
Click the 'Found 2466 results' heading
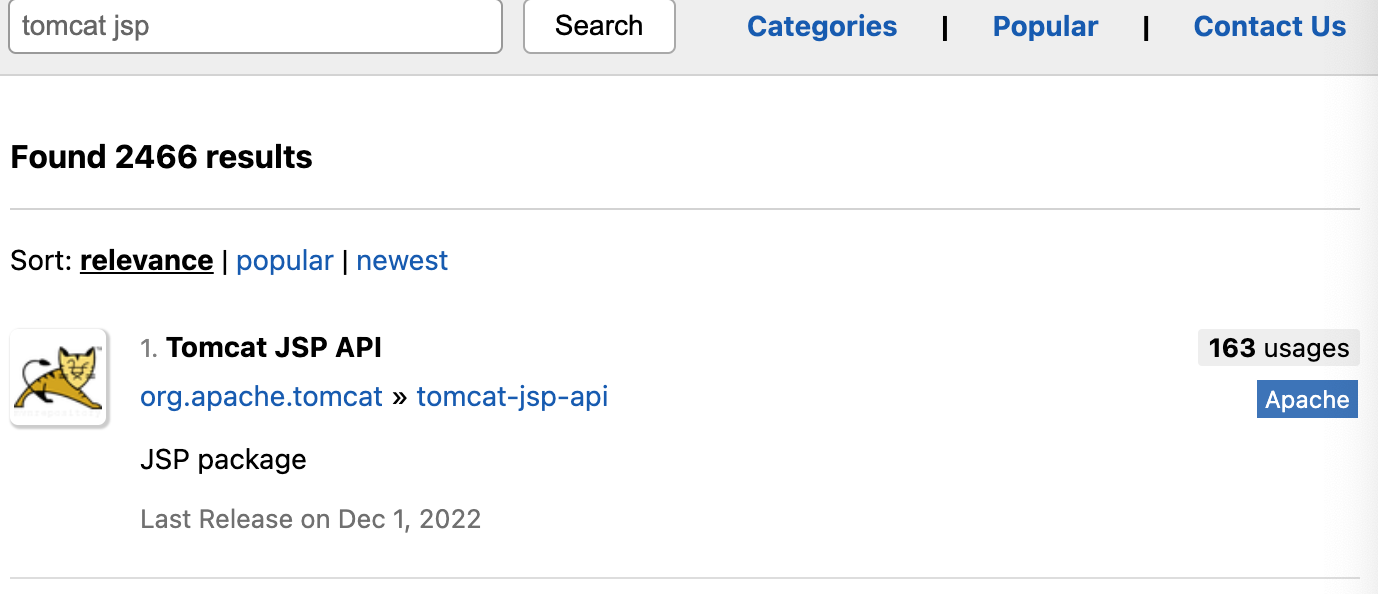(x=161, y=157)
